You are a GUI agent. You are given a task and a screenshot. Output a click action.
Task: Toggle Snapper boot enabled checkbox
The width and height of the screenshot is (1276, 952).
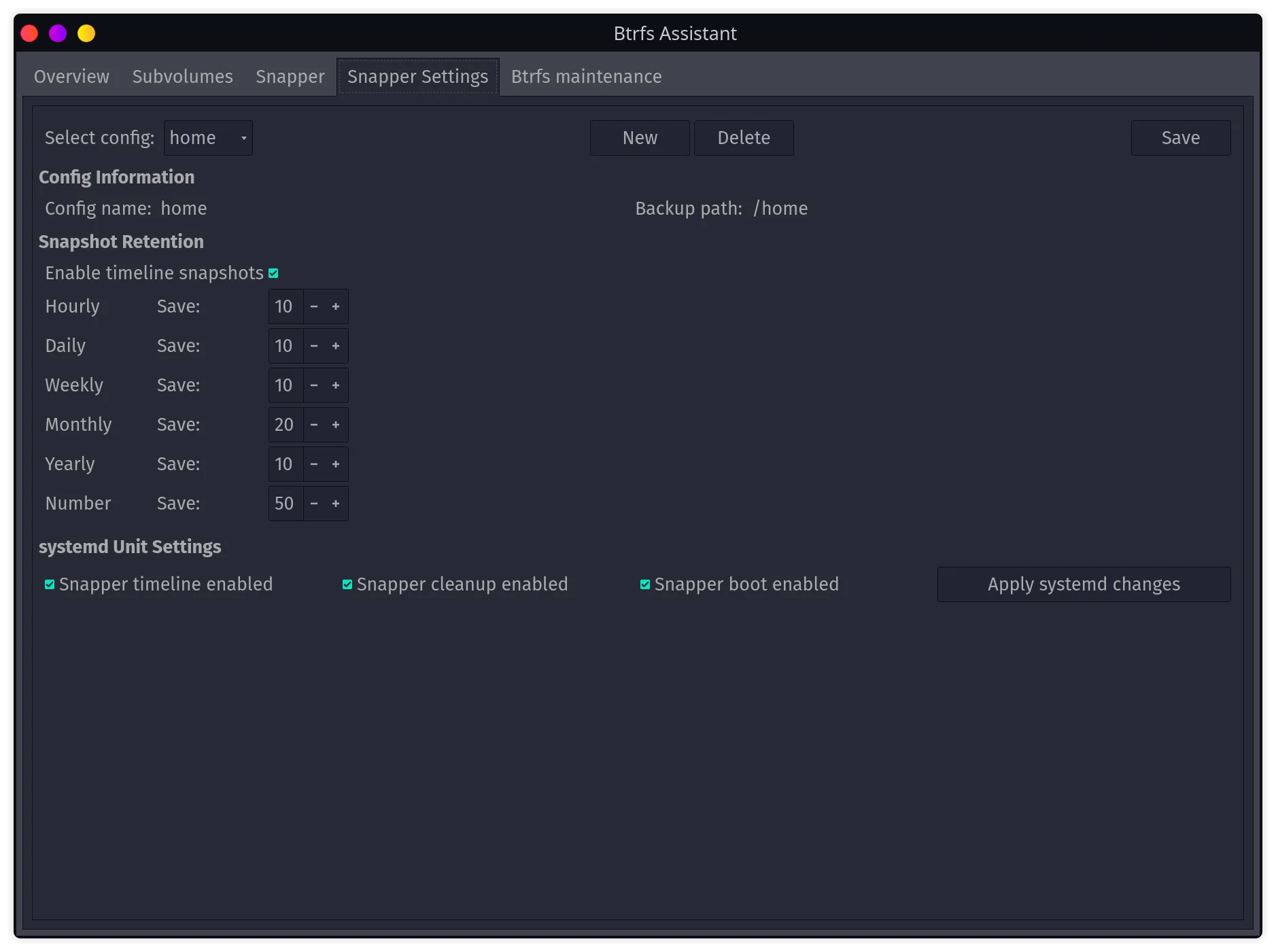pos(645,584)
